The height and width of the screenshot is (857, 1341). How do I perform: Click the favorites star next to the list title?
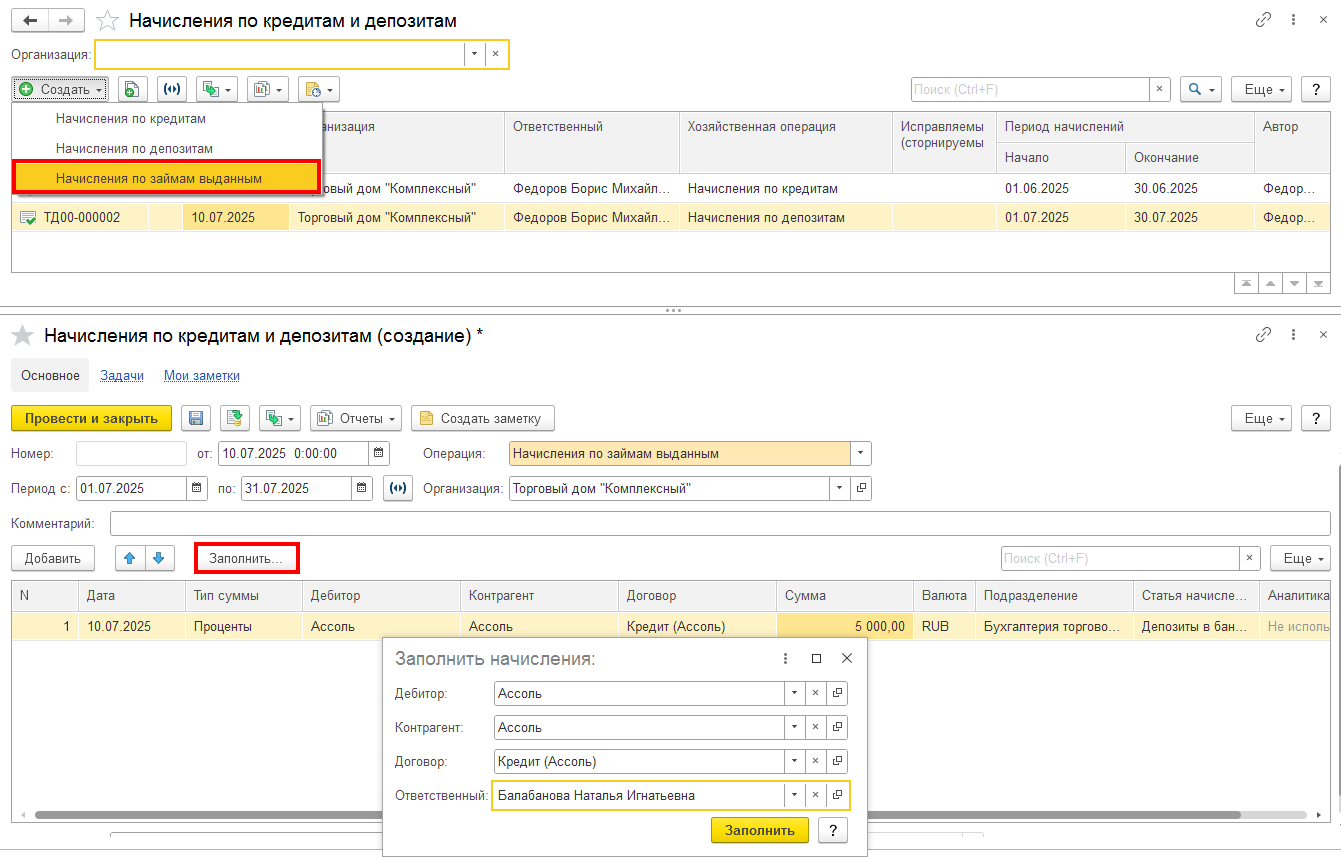(107, 21)
